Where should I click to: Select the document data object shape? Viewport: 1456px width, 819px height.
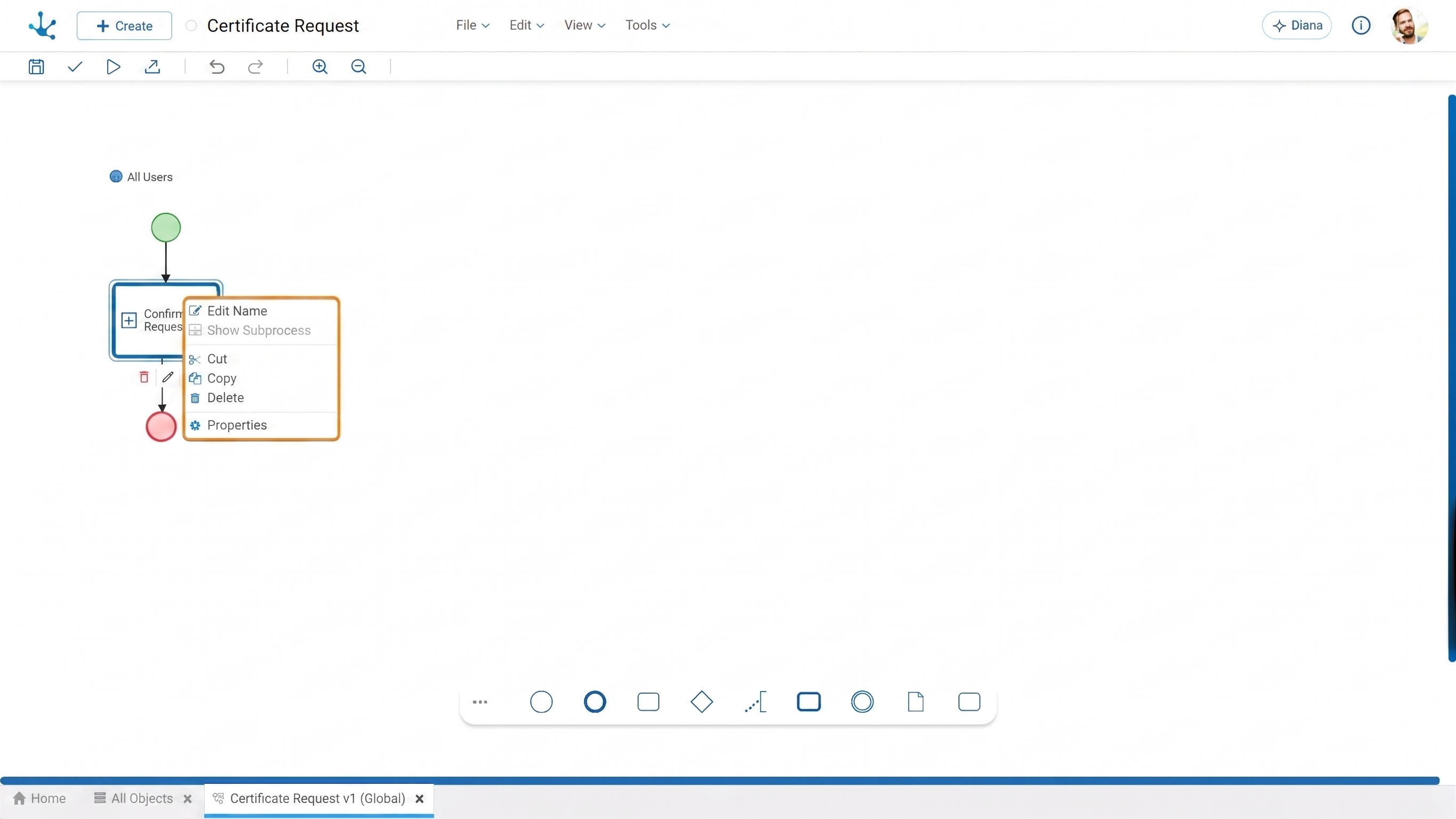[x=916, y=702]
